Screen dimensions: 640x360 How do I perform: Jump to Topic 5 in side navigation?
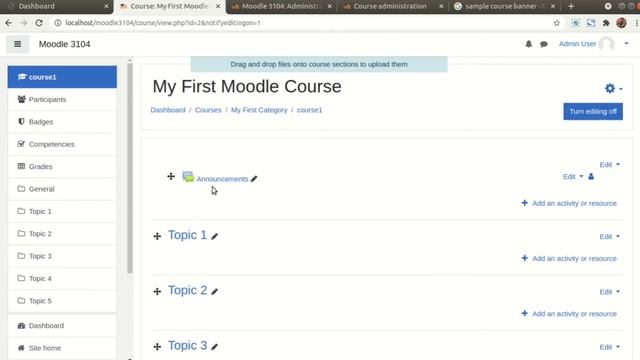[x=62, y=301]
